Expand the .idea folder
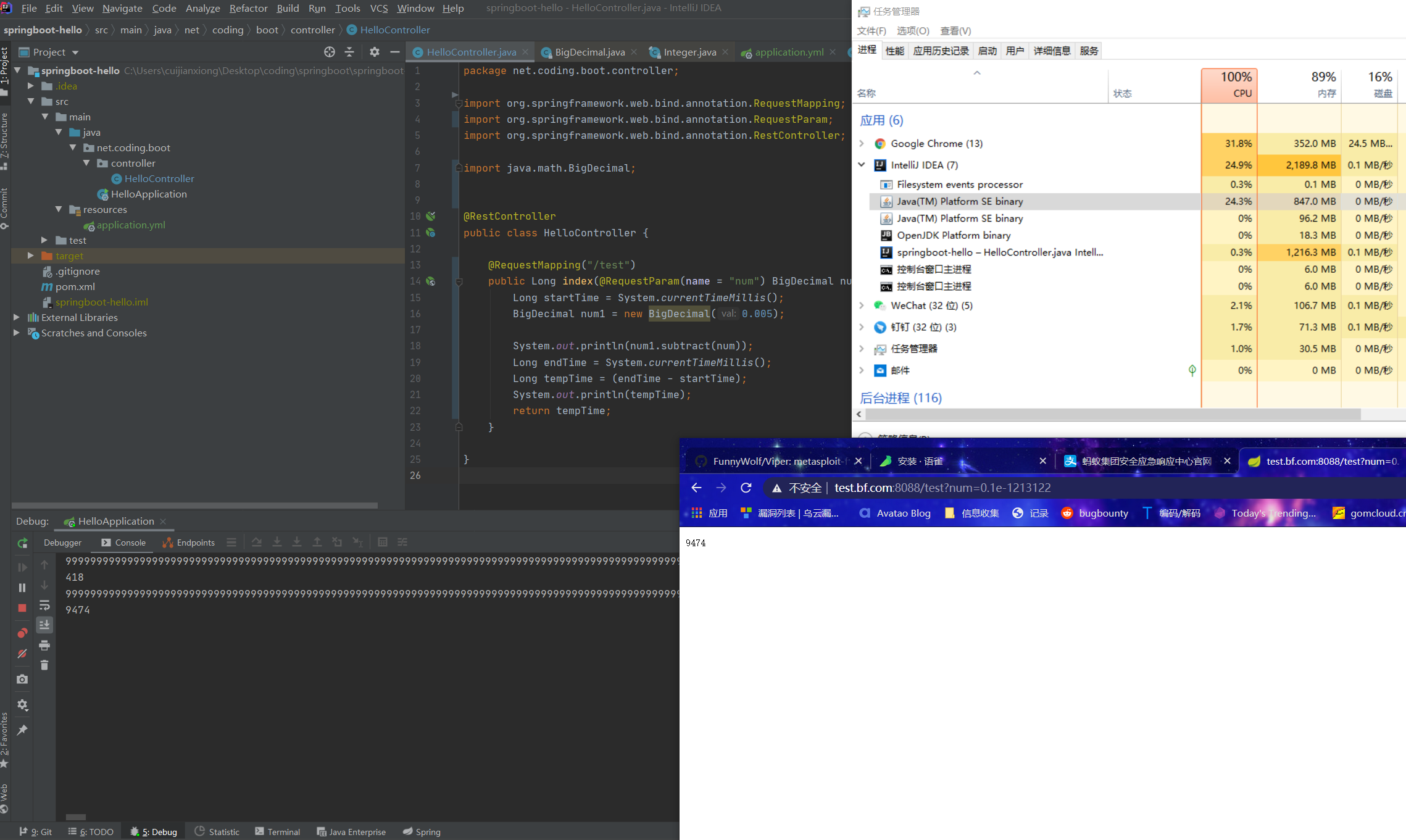The height and width of the screenshot is (840, 1406). [31, 86]
